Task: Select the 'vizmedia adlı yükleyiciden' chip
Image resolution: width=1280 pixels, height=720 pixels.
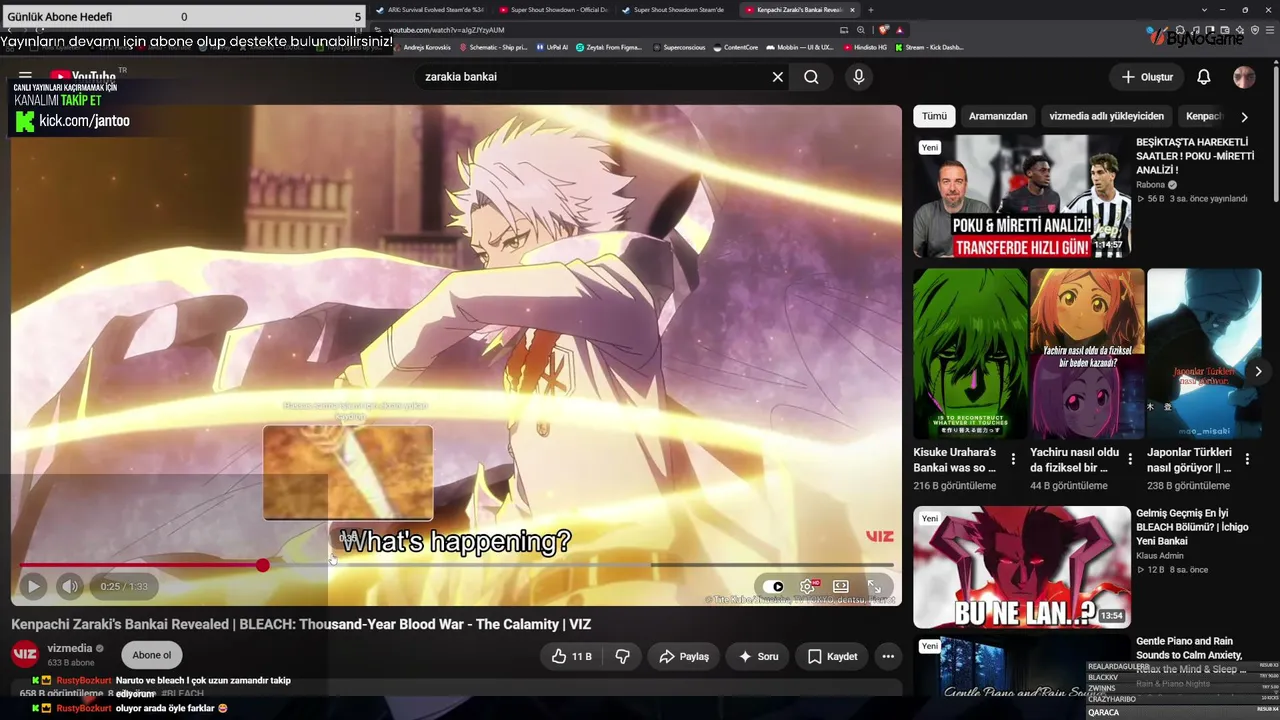Action: (1106, 116)
